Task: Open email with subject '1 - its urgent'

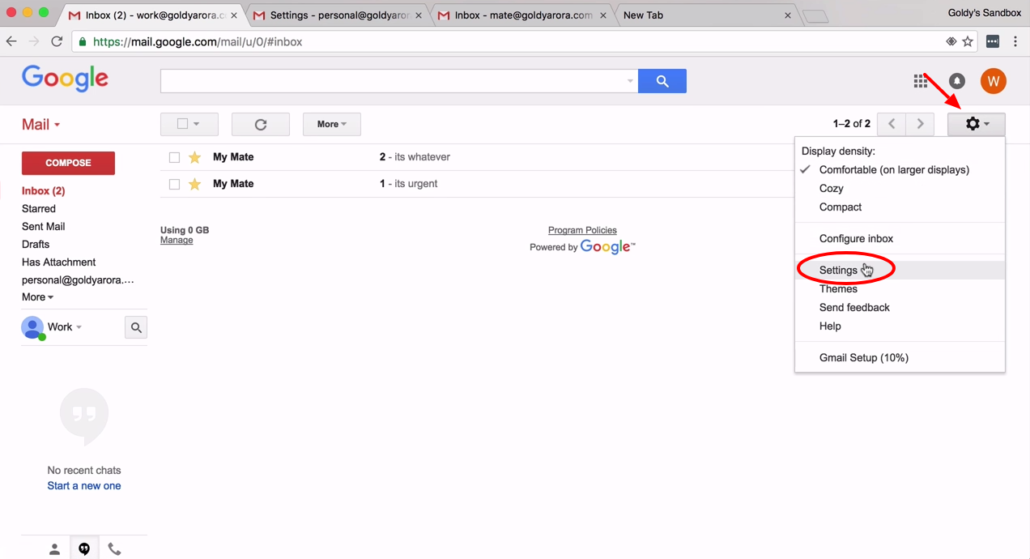Action: click(408, 183)
